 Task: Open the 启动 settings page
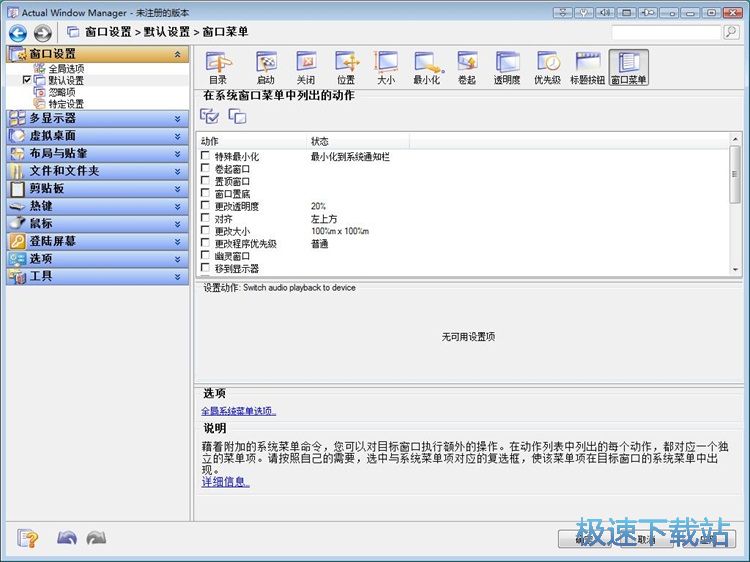pyautogui.click(x=266, y=68)
